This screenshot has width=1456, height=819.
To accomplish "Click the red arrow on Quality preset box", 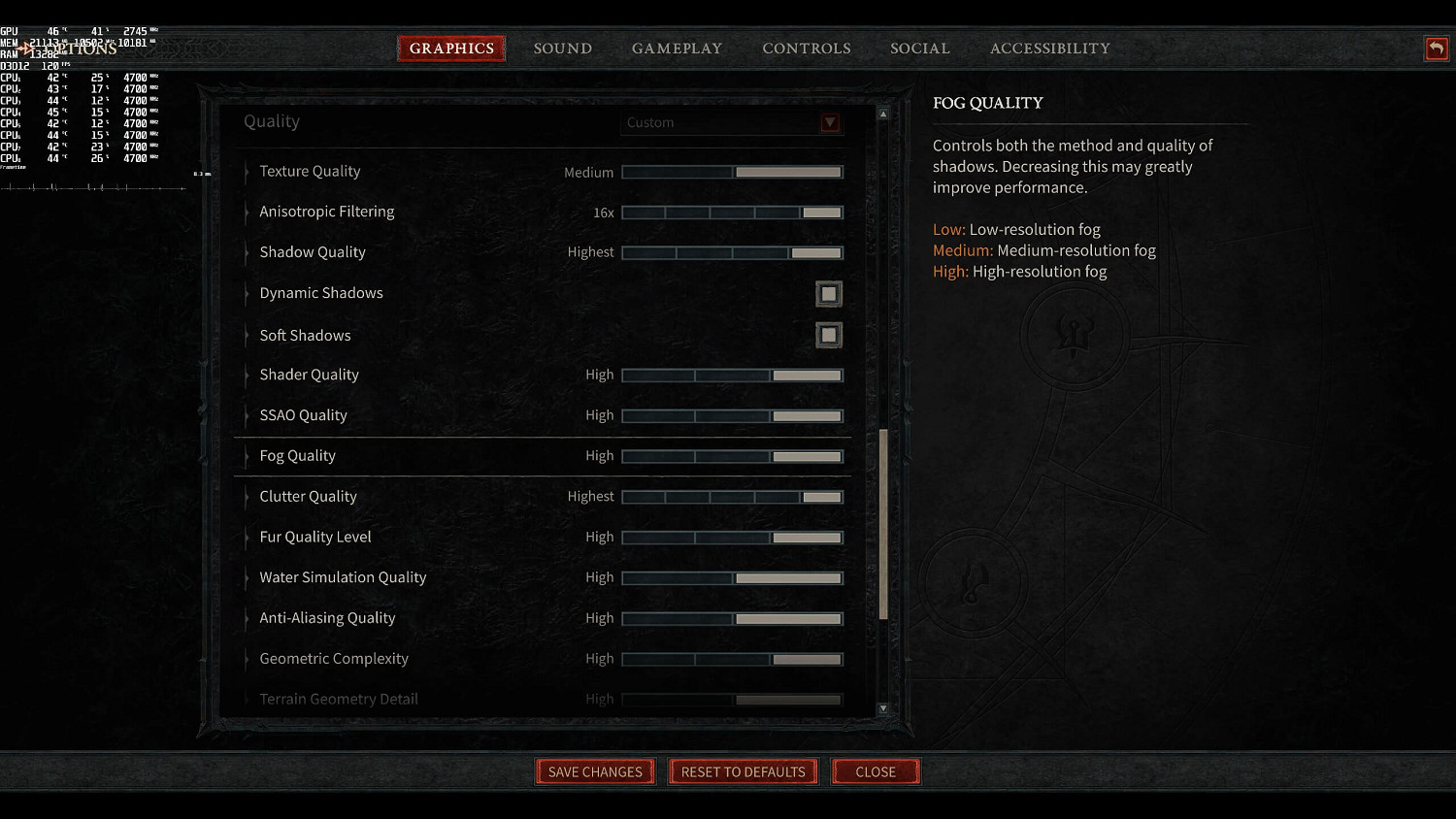I will coord(830,122).
